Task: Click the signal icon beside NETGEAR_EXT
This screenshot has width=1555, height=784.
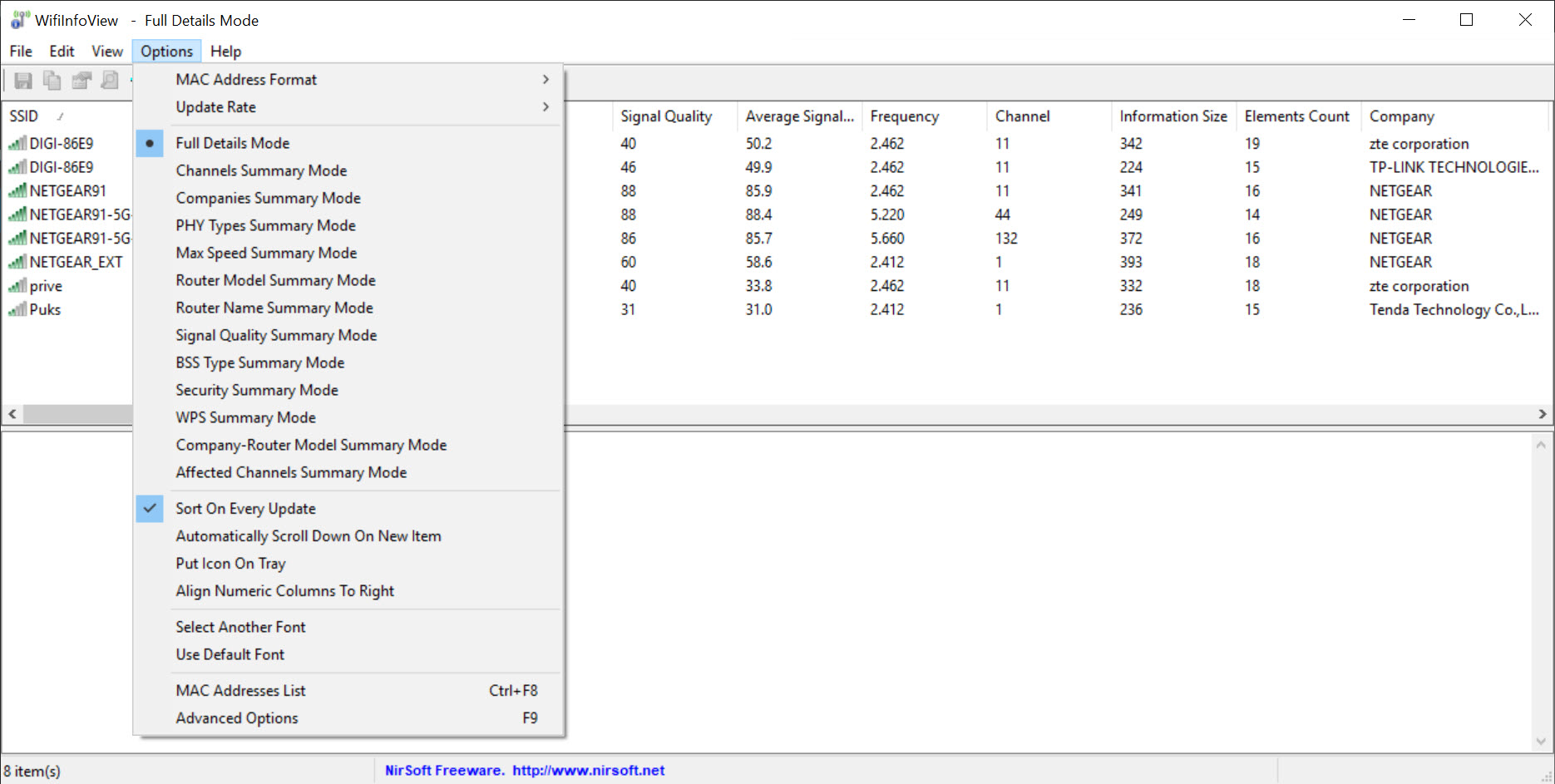Action: point(17,263)
